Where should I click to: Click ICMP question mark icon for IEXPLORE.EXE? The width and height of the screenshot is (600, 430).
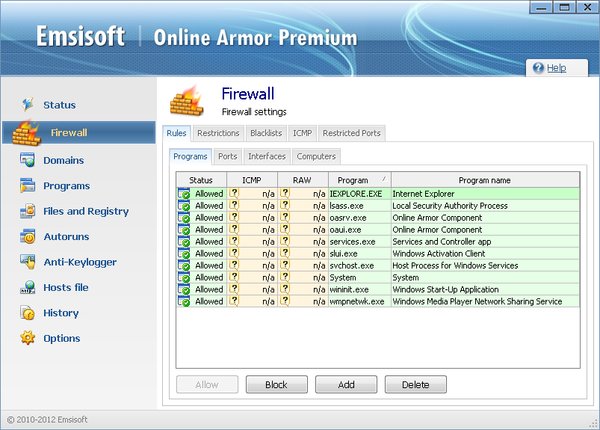[234, 193]
